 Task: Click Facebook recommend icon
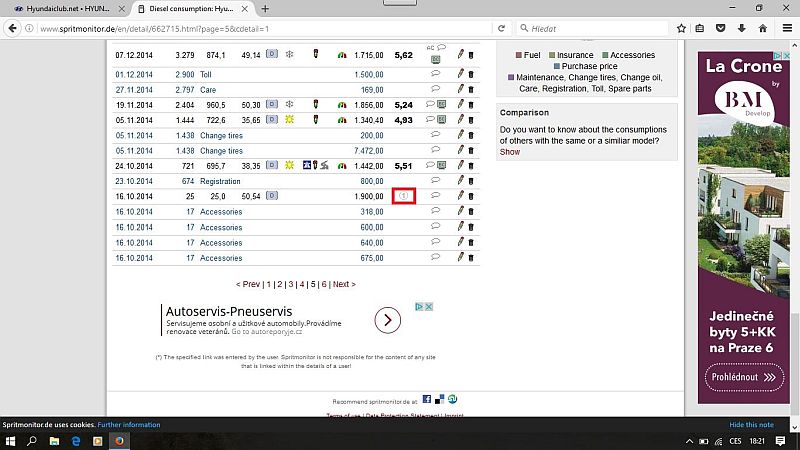[427, 399]
